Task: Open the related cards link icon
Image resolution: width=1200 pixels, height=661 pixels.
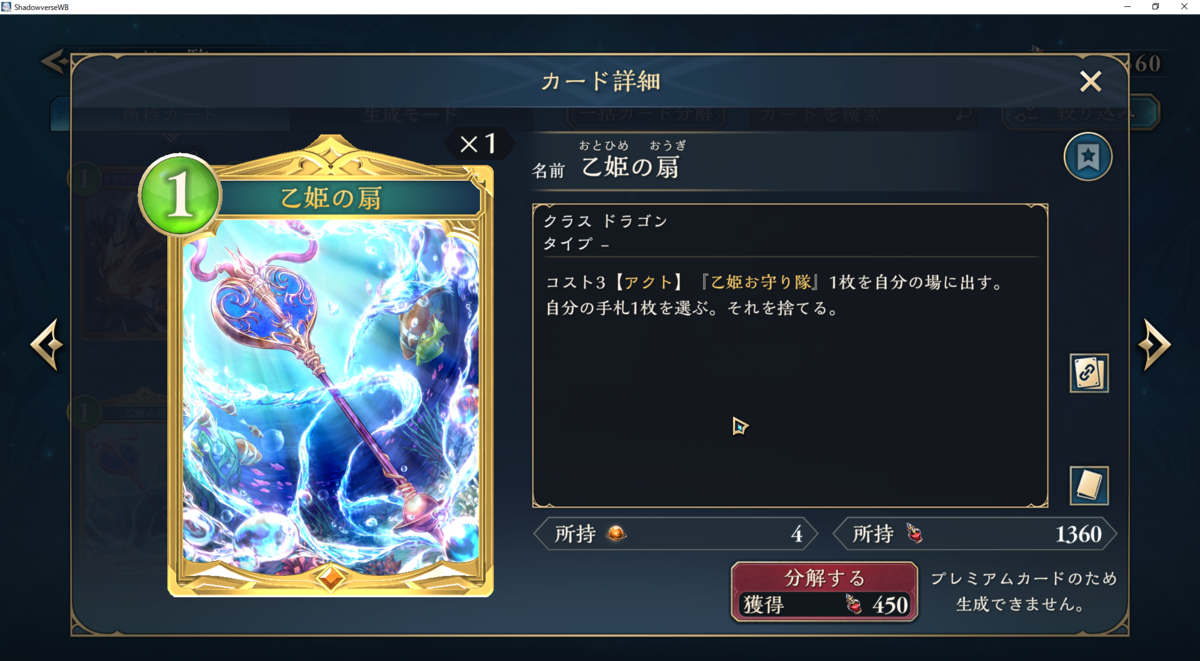Action: tap(1089, 373)
